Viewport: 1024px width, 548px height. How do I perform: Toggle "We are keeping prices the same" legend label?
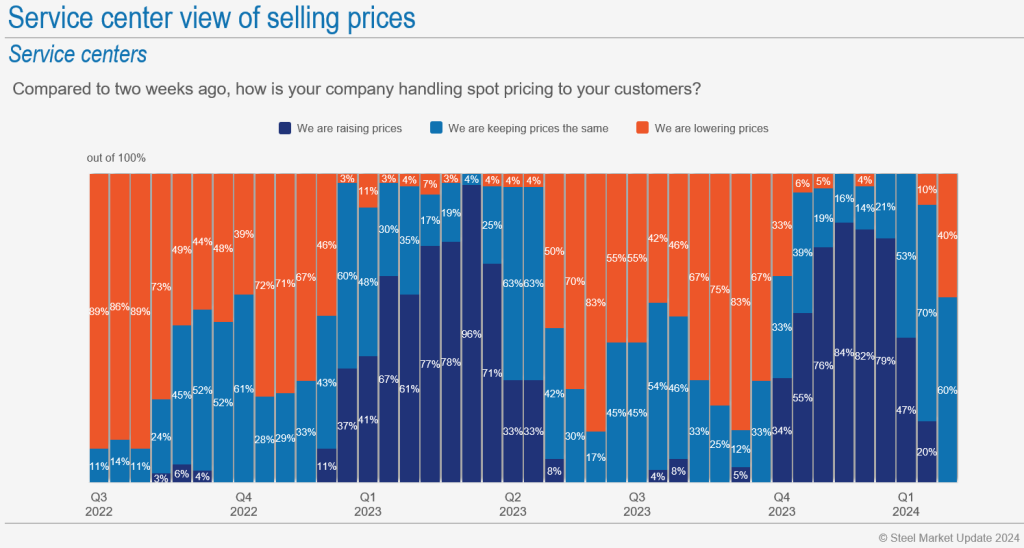pyautogui.click(x=528, y=128)
